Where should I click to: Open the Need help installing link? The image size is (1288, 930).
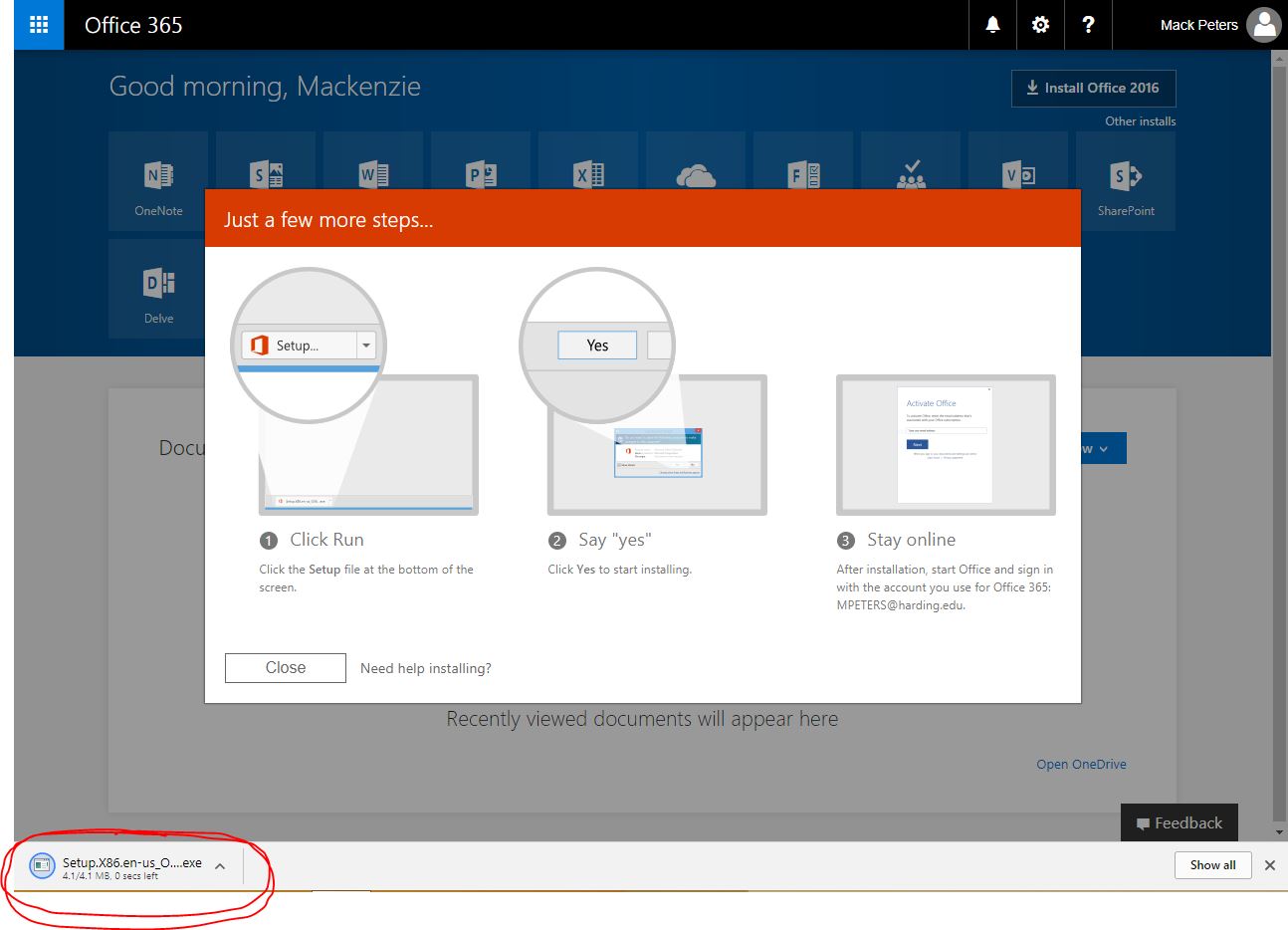click(x=425, y=668)
